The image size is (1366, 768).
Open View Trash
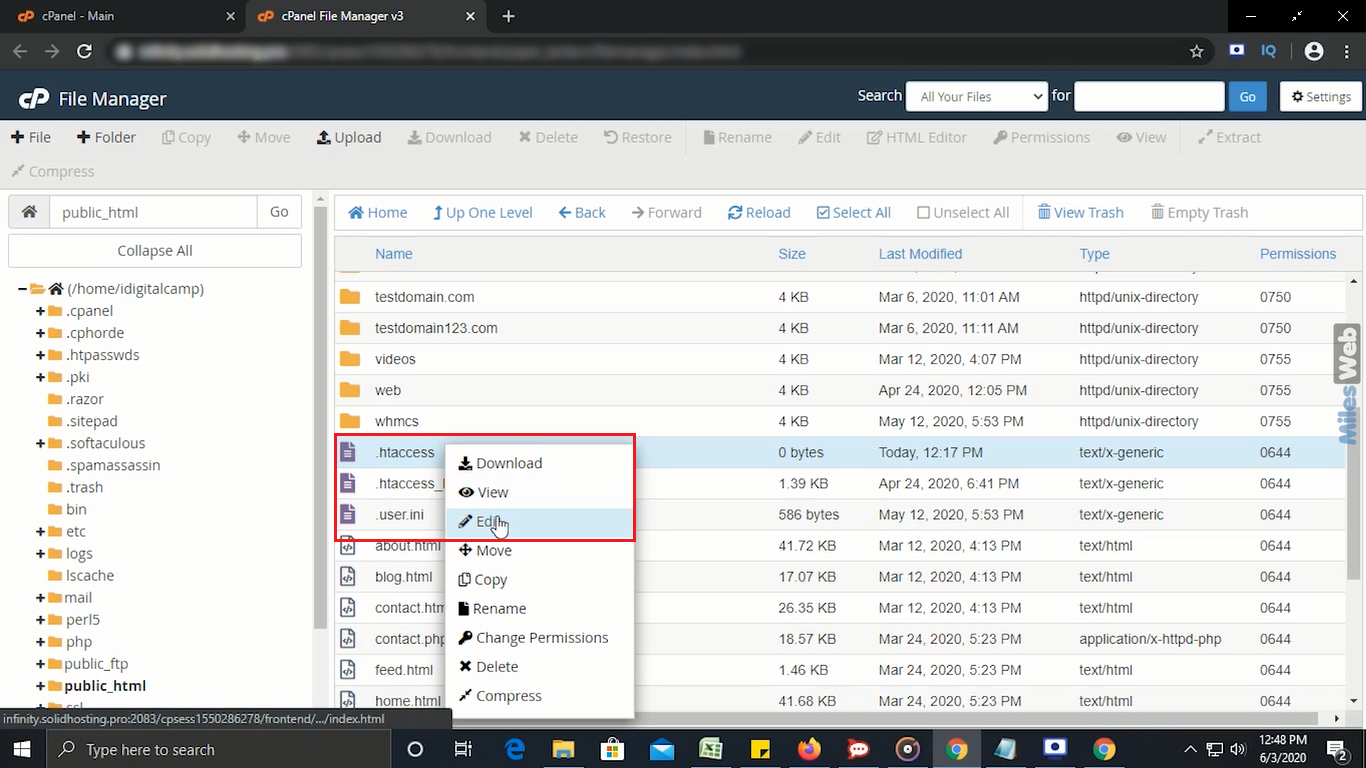coord(1080,212)
